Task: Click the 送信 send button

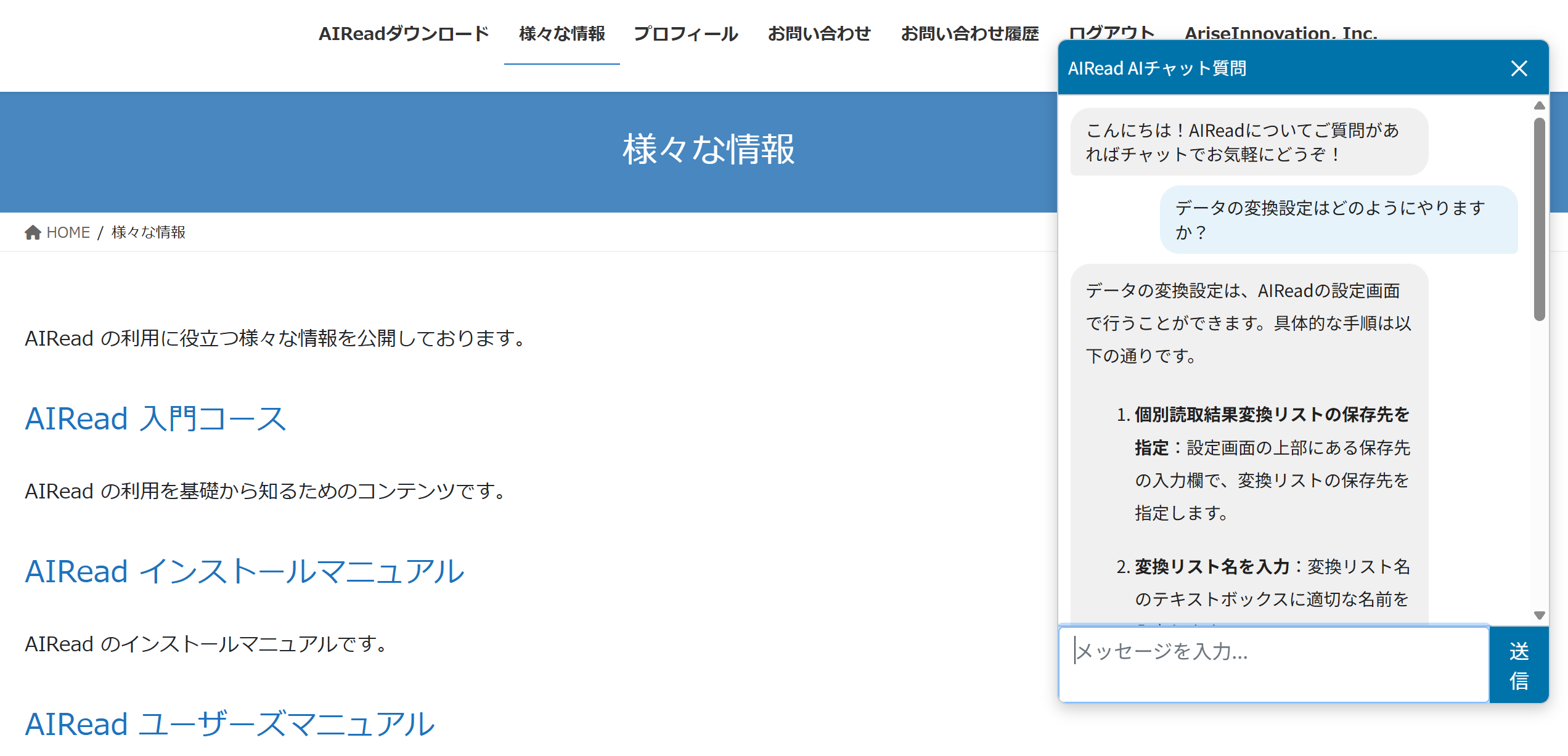Action: tap(1519, 665)
